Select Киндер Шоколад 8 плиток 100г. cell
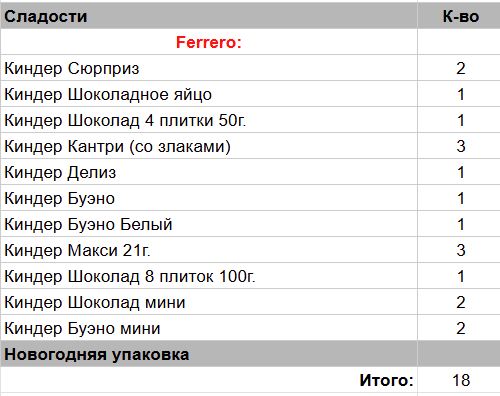 209,276
